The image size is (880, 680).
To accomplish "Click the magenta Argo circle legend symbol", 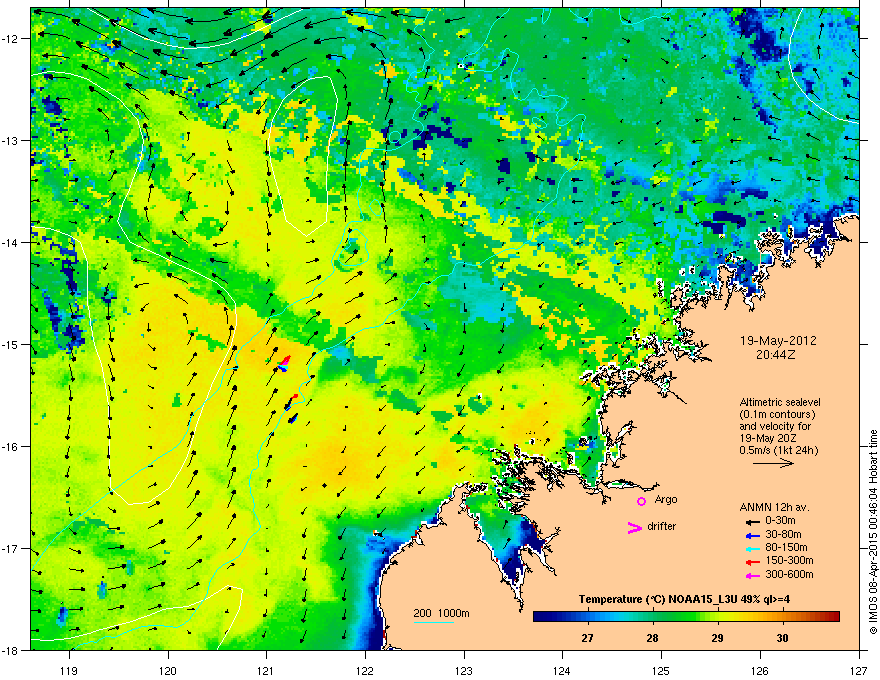I will [x=641, y=501].
